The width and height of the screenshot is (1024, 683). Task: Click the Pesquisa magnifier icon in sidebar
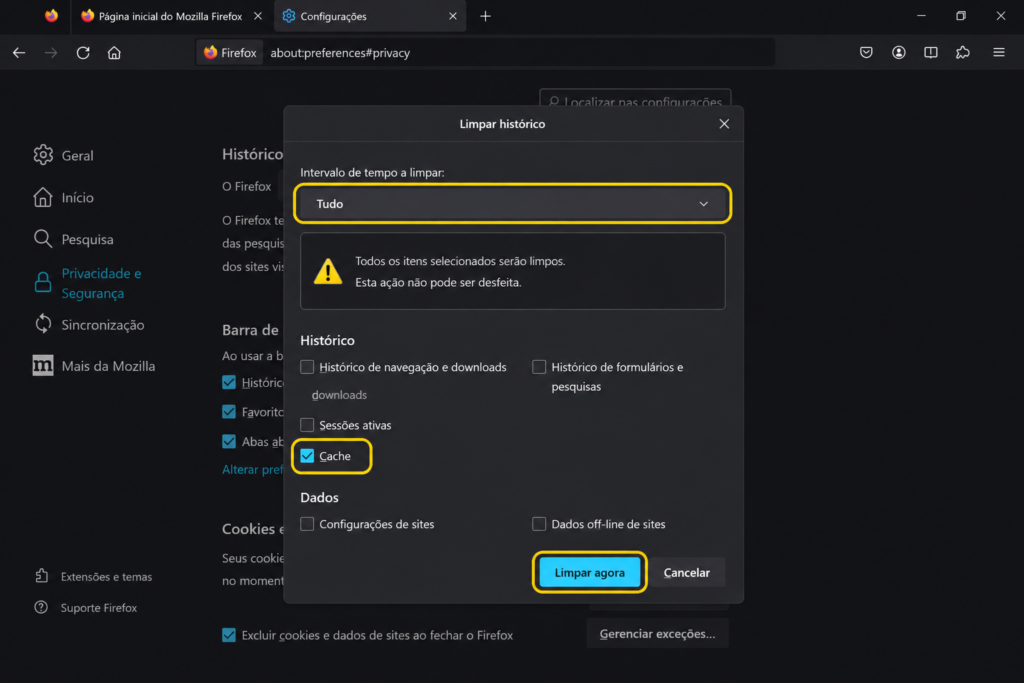tap(43, 239)
